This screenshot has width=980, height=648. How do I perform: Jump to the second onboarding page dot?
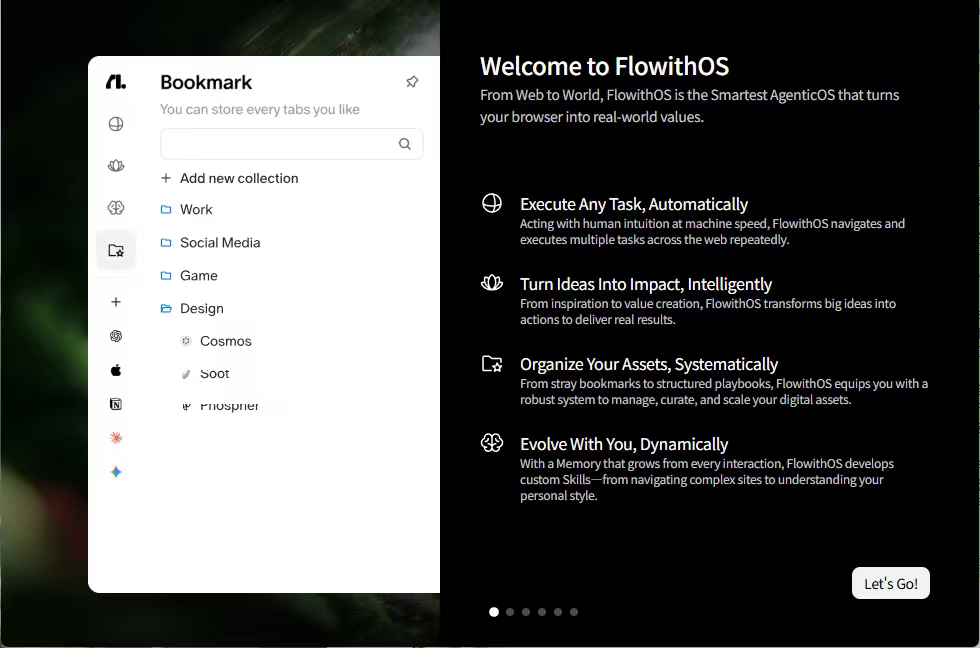pos(510,612)
